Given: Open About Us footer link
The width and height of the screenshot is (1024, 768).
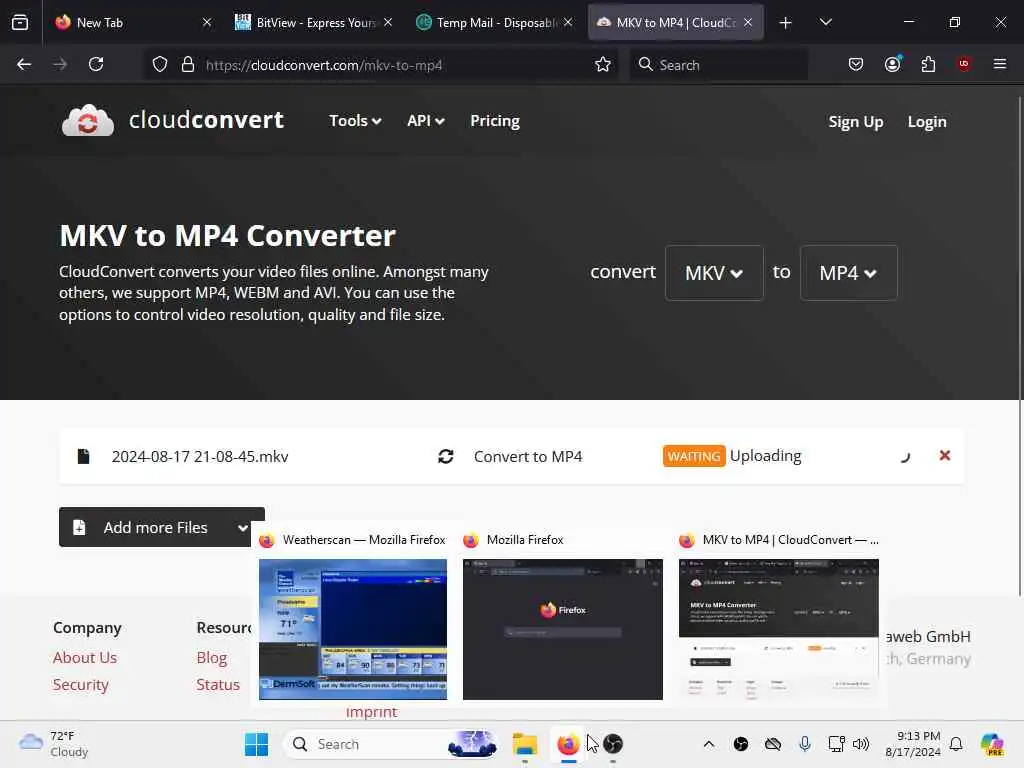Looking at the screenshot, I should point(85,658).
